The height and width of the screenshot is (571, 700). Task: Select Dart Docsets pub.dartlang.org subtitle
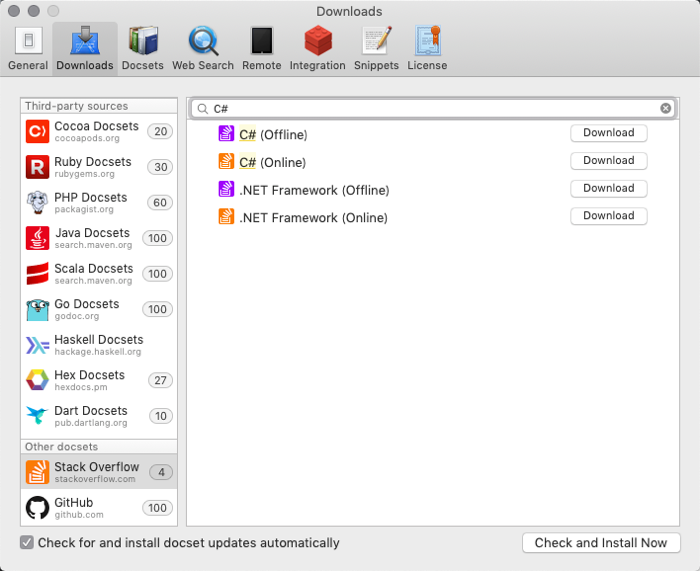click(x=91, y=423)
